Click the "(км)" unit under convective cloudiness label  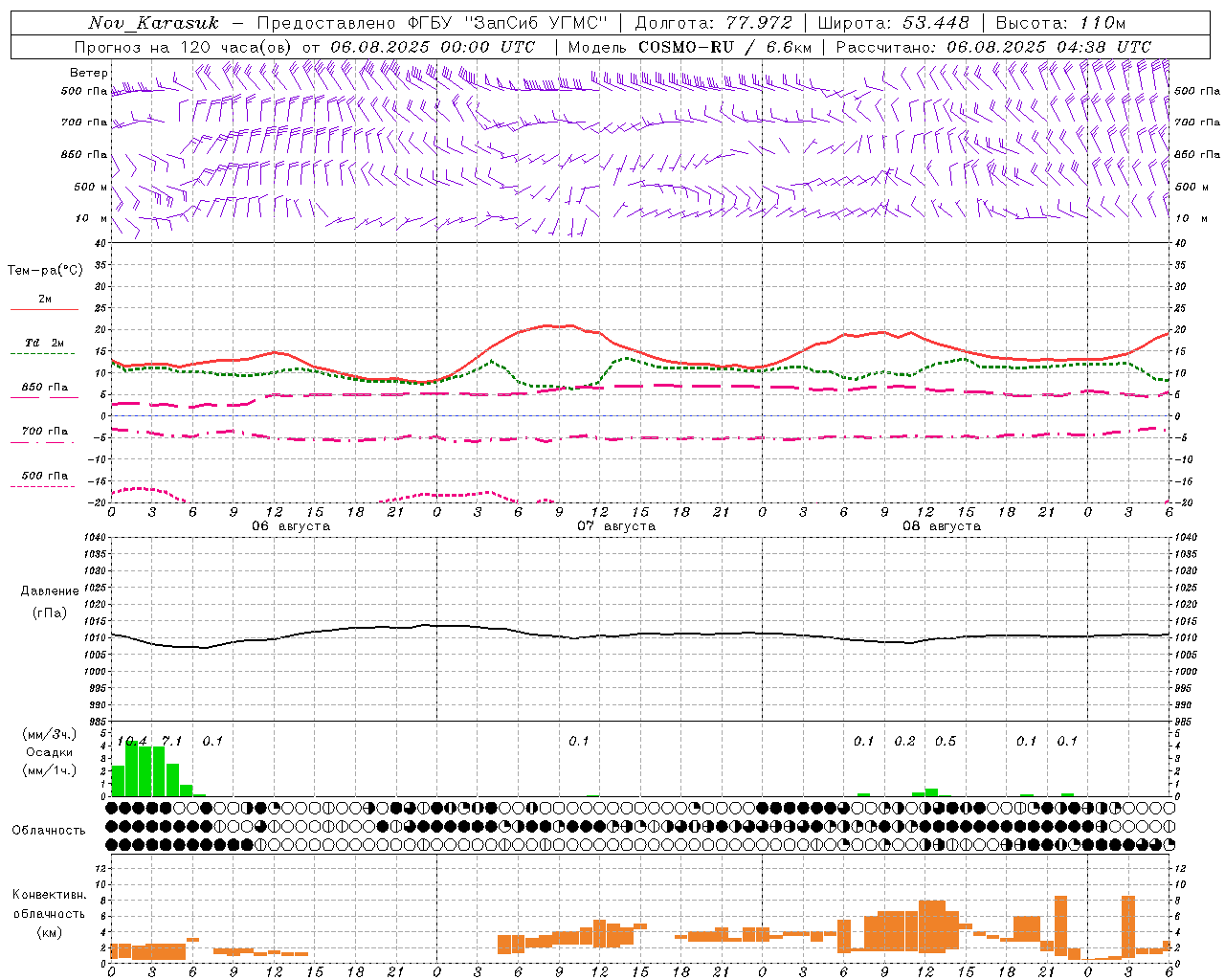tap(50, 932)
